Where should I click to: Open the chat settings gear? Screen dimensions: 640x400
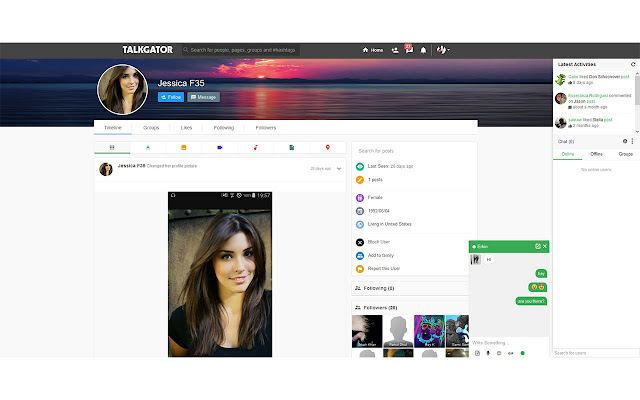tap(625, 141)
